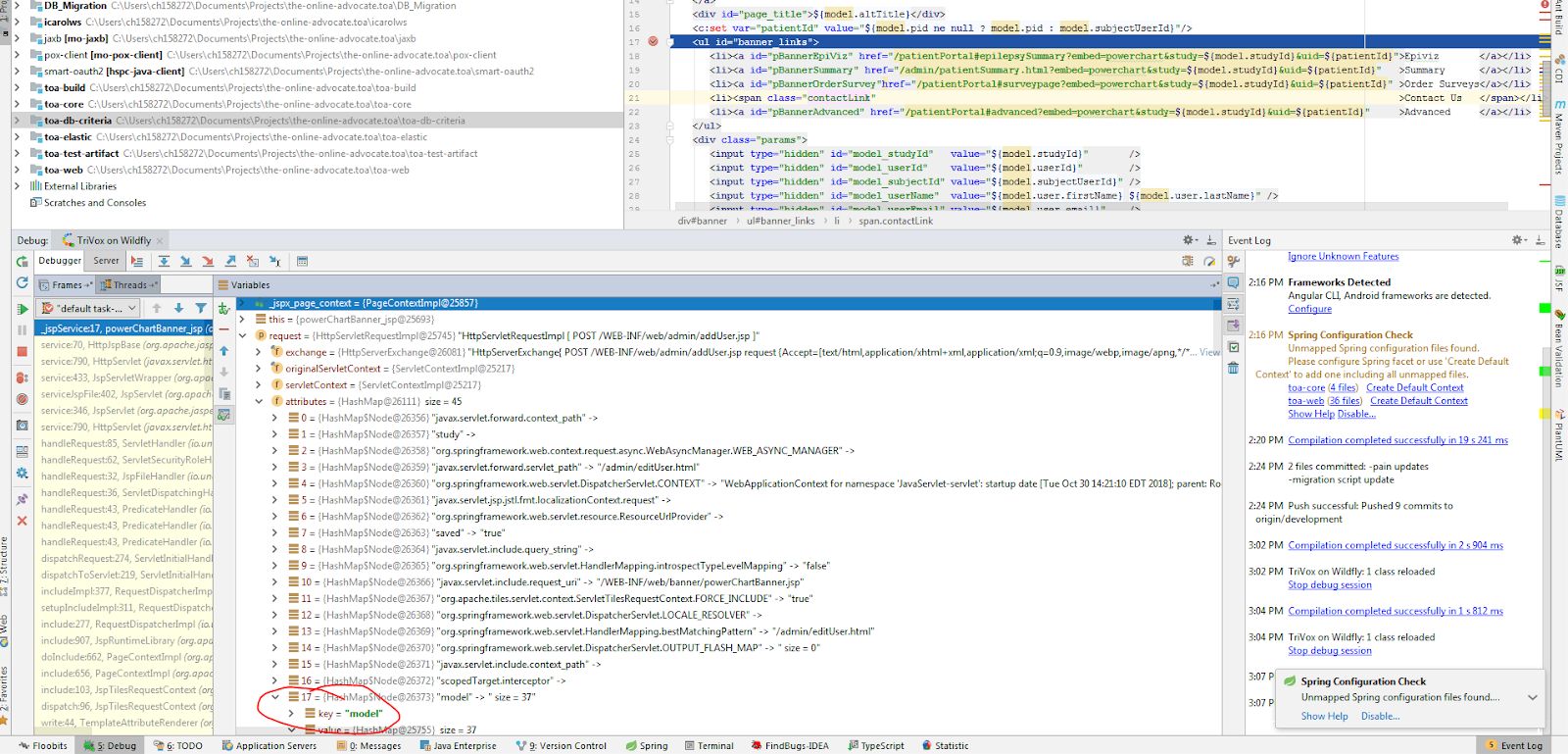Open the Evaluate Expression calculator icon

(x=303, y=262)
